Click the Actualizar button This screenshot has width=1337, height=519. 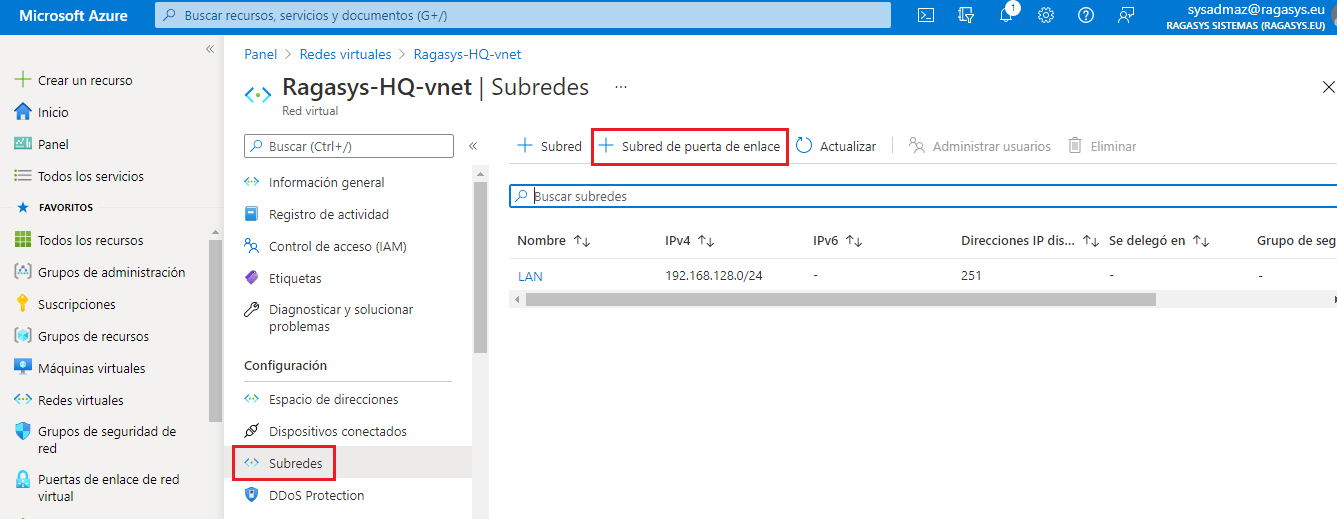pos(836,146)
